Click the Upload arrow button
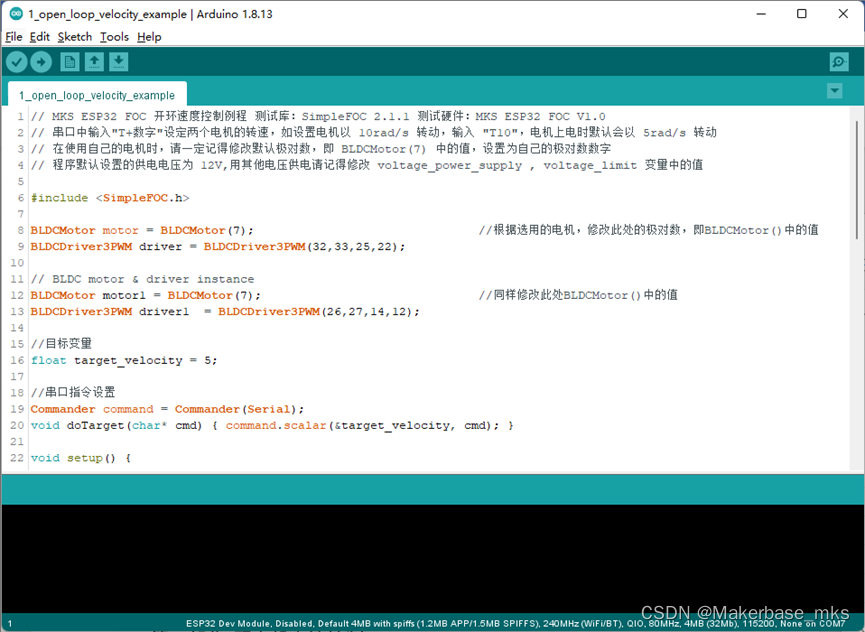 pos(41,62)
